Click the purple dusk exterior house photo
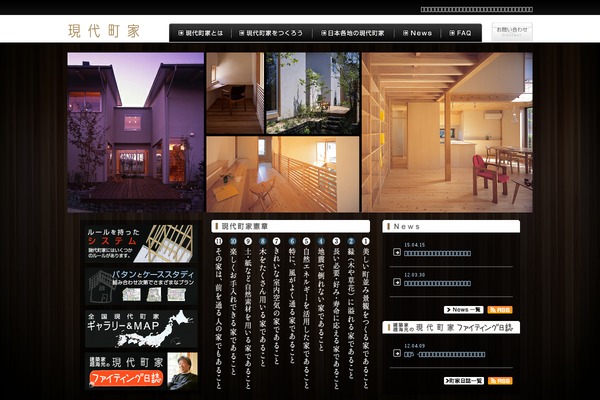This screenshot has width=600, height=400. coord(136,132)
